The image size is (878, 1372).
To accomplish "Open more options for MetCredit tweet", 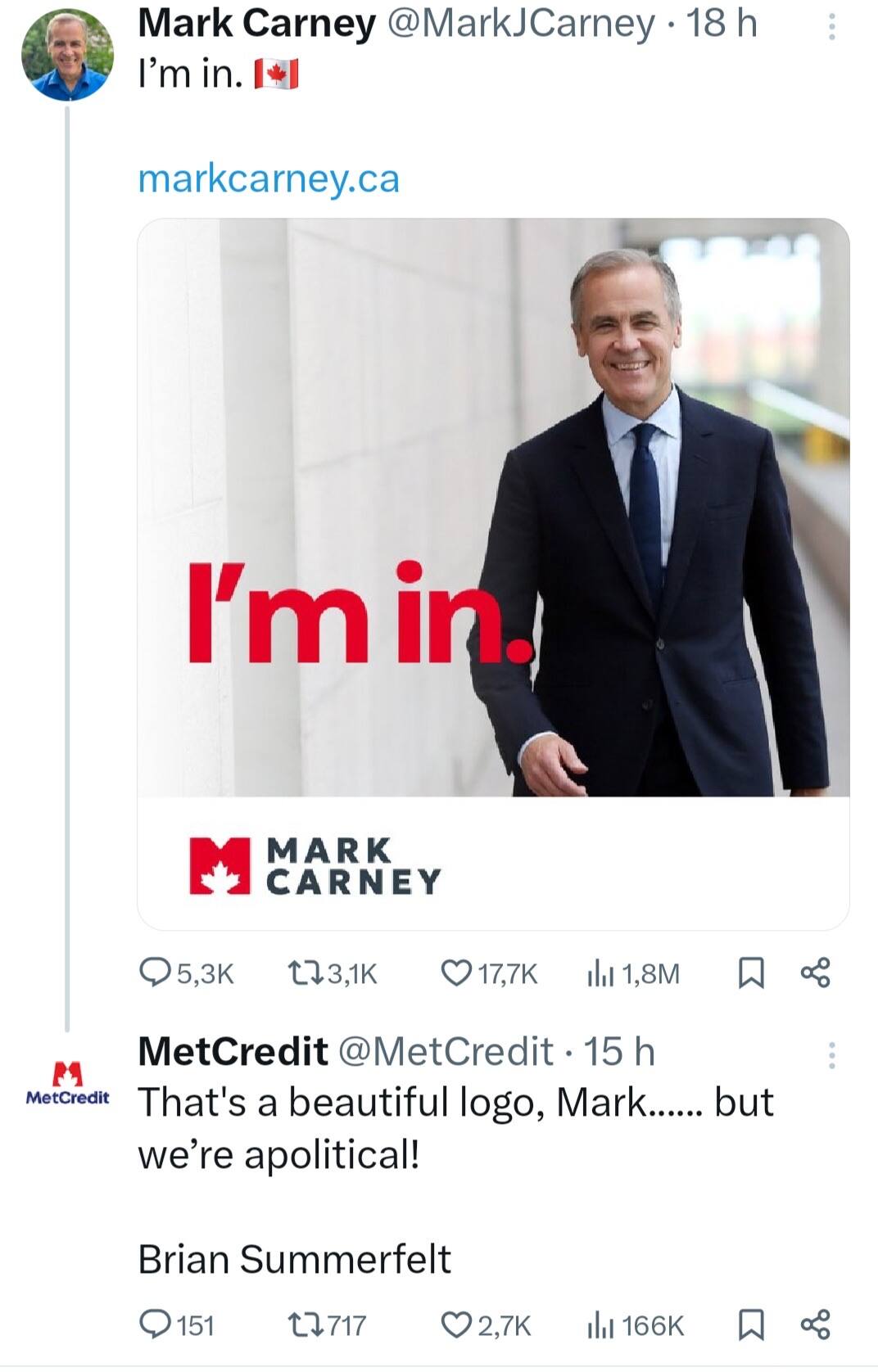I will click(831, 1055).
